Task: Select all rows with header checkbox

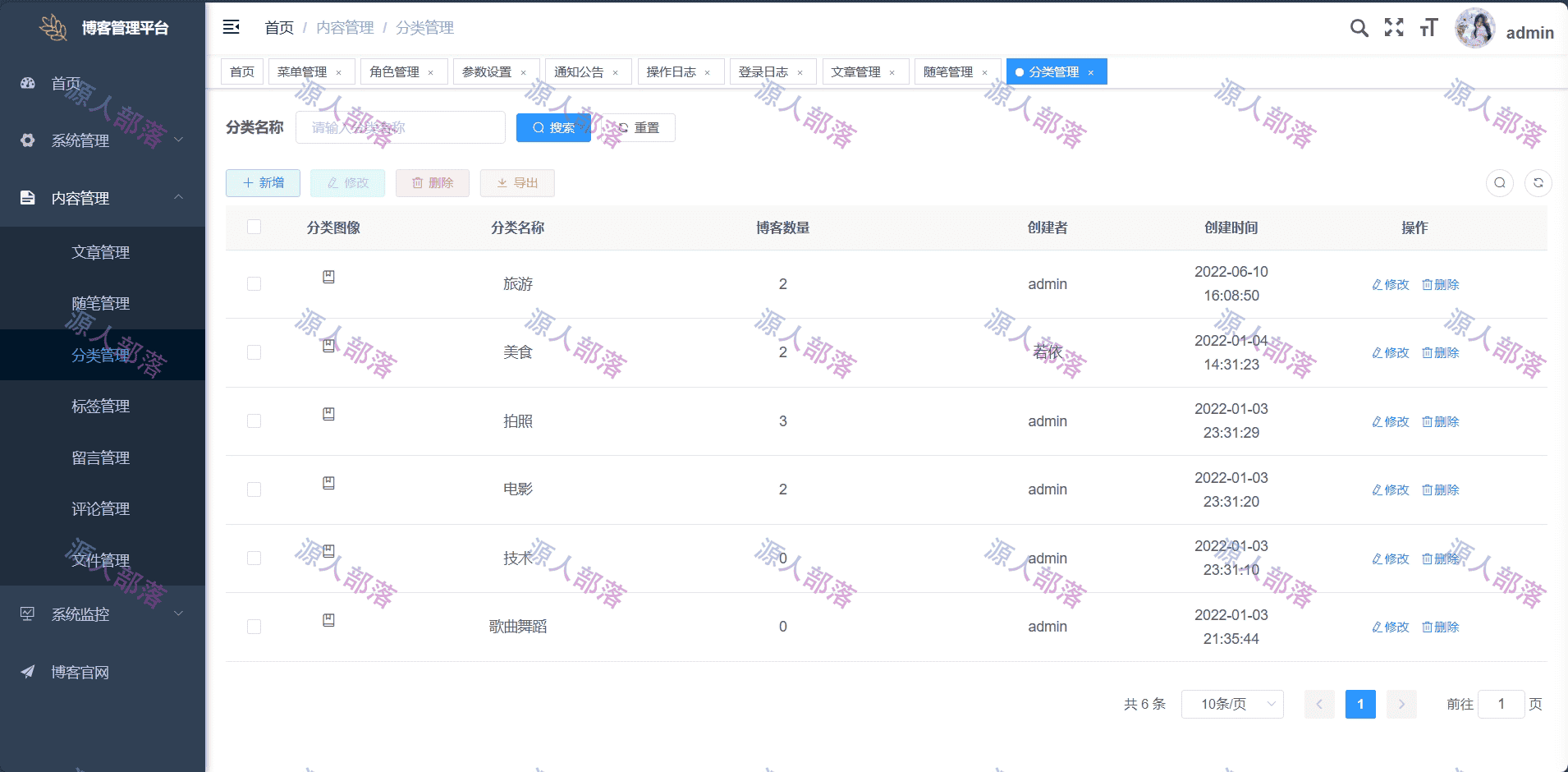Action: [x=254, y=227]
